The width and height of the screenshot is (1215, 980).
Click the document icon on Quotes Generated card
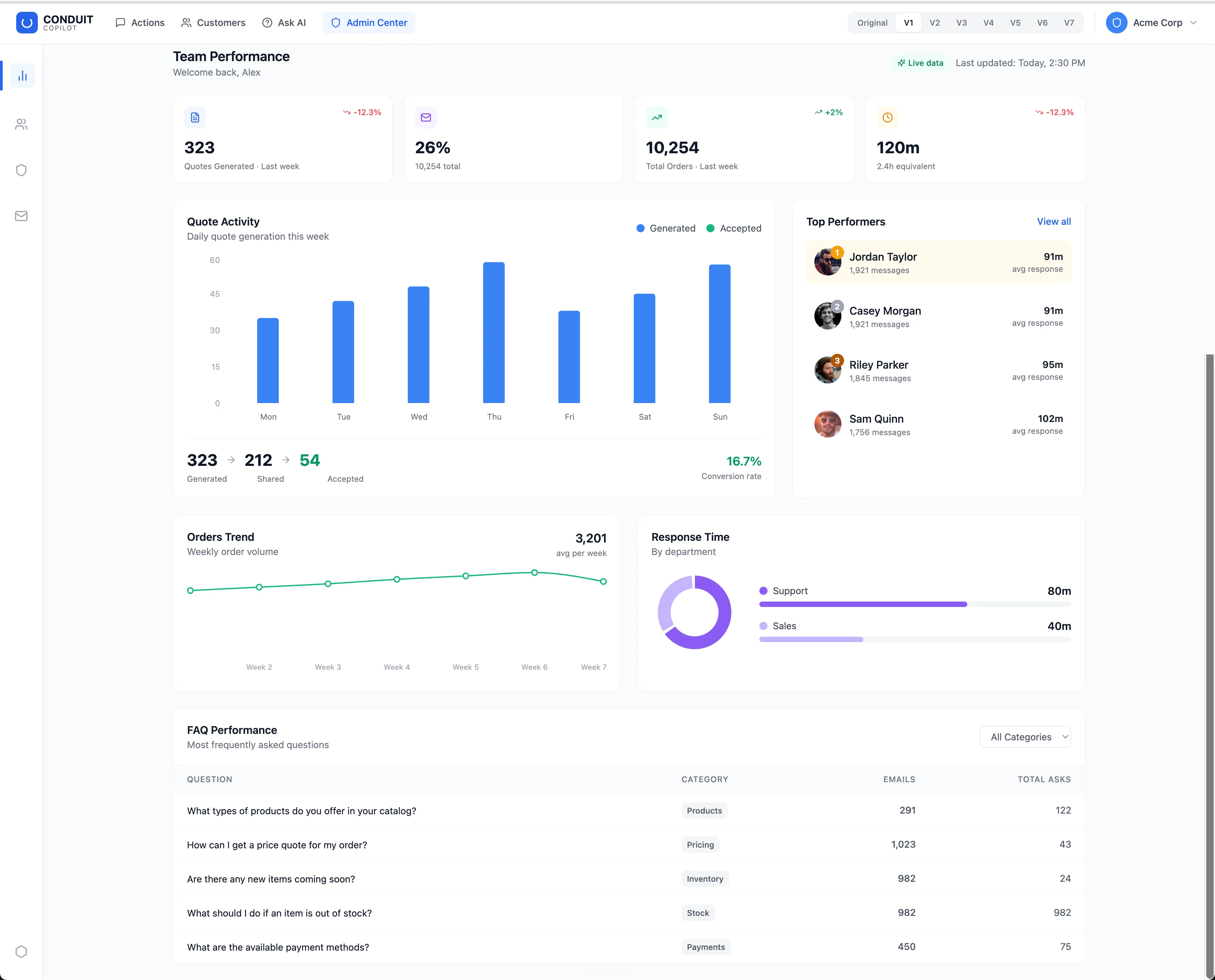point(195,117)
